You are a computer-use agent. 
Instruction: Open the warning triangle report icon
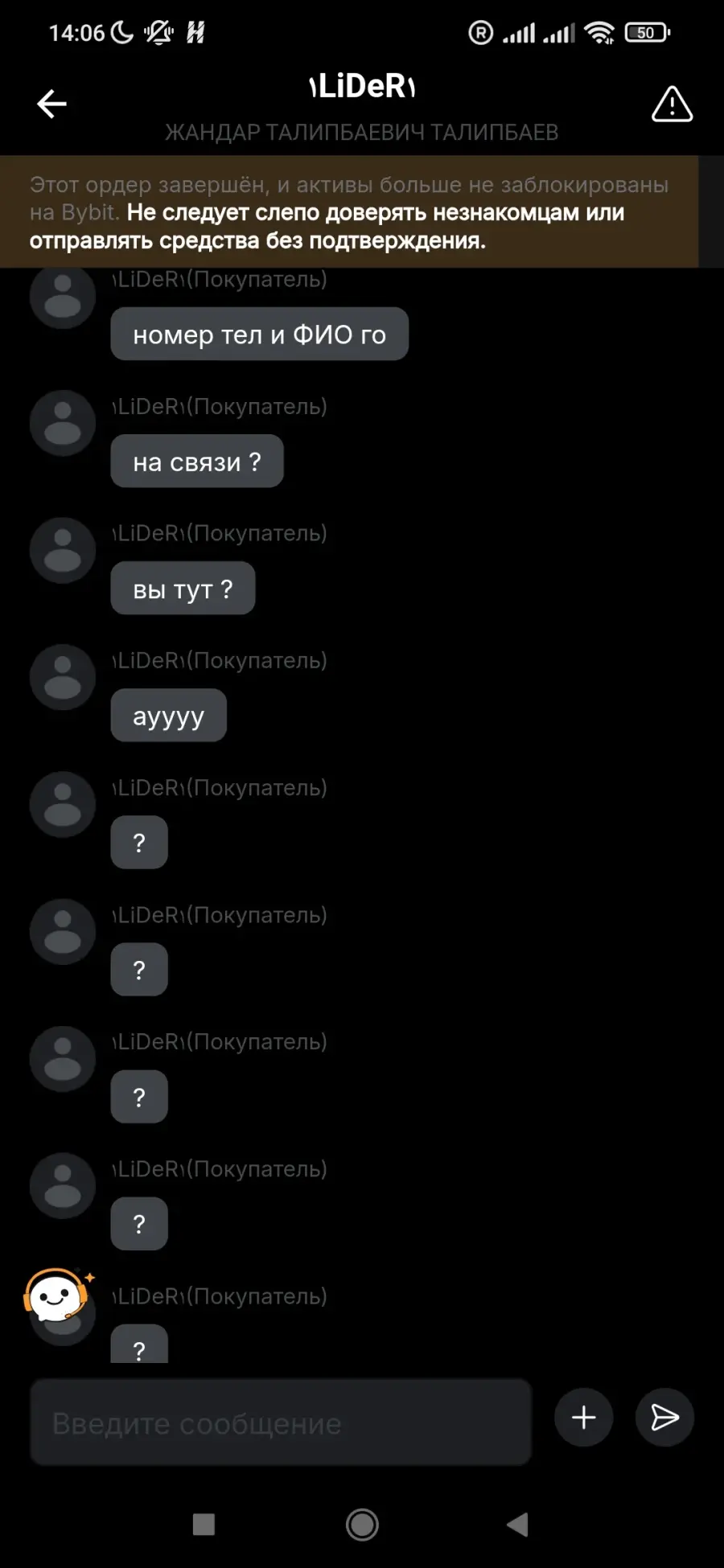(x=672, y=105)
